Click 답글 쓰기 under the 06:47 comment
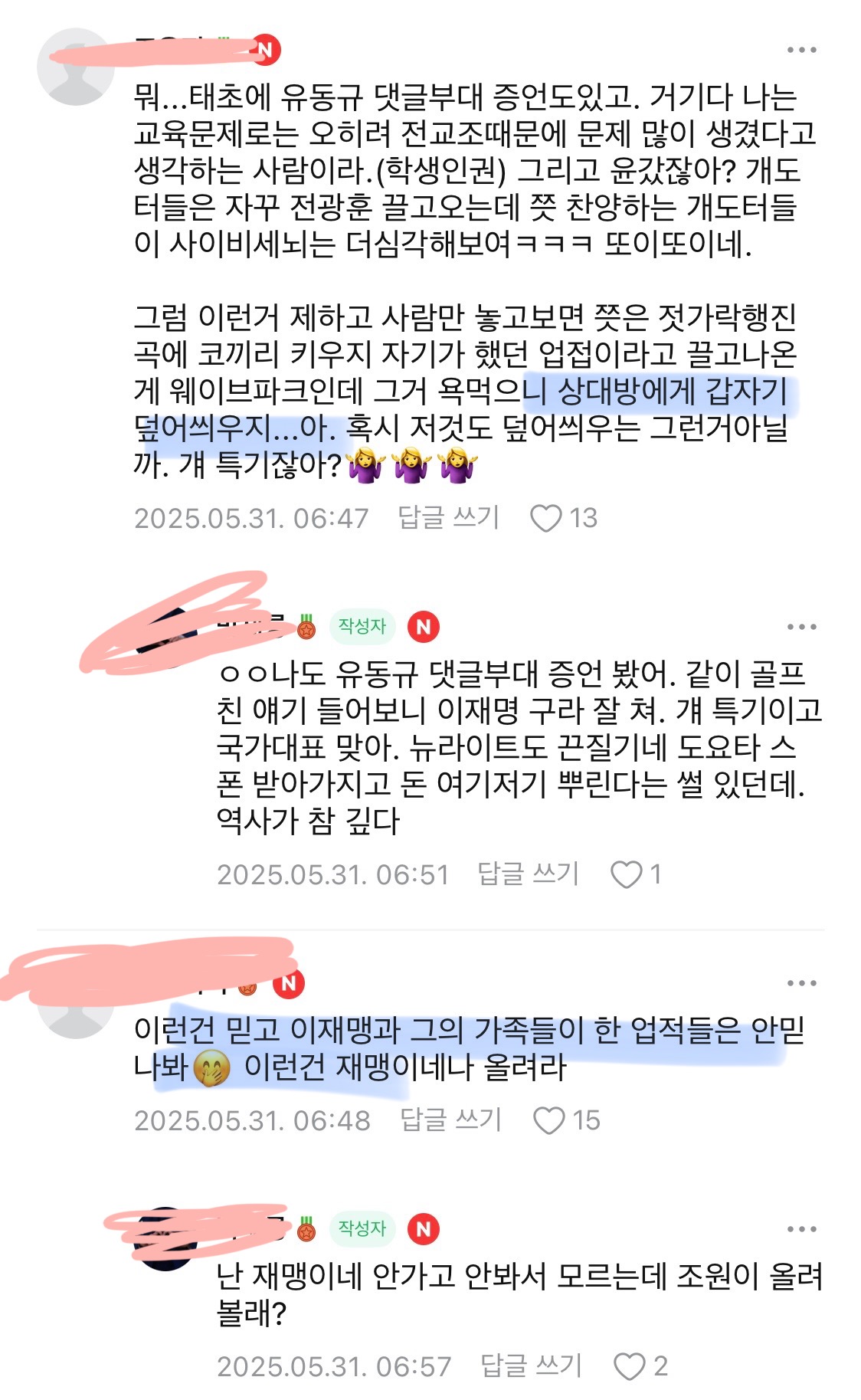The image size is (861, 1400). (x=448, y=517)
